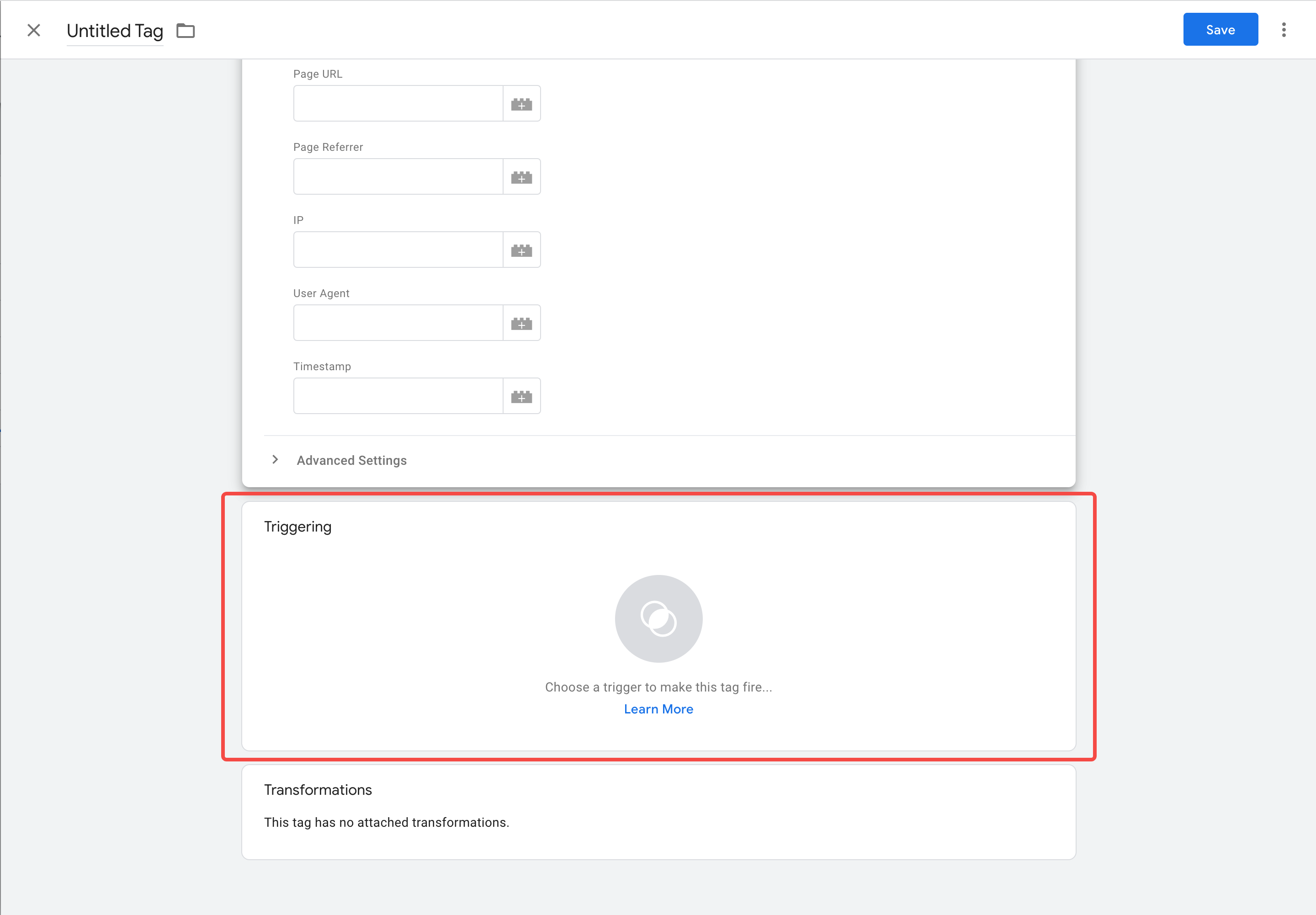Insert a variable into the User Agent field

pyautogui.click(x=521, y=322)
